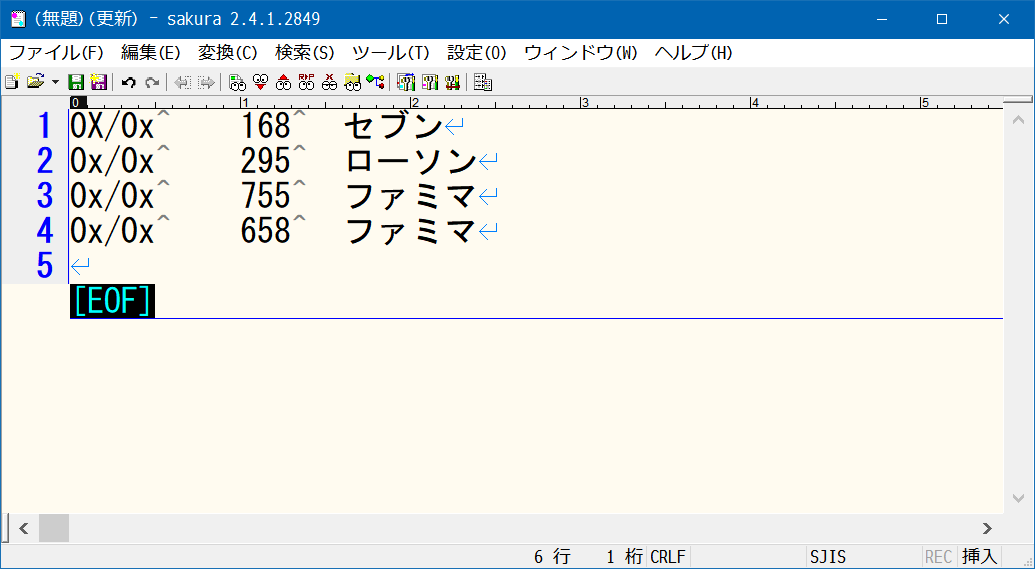Screen dimensions: 1035x569
Task: Click the REC indicator in the status bar
Action: 938,556
